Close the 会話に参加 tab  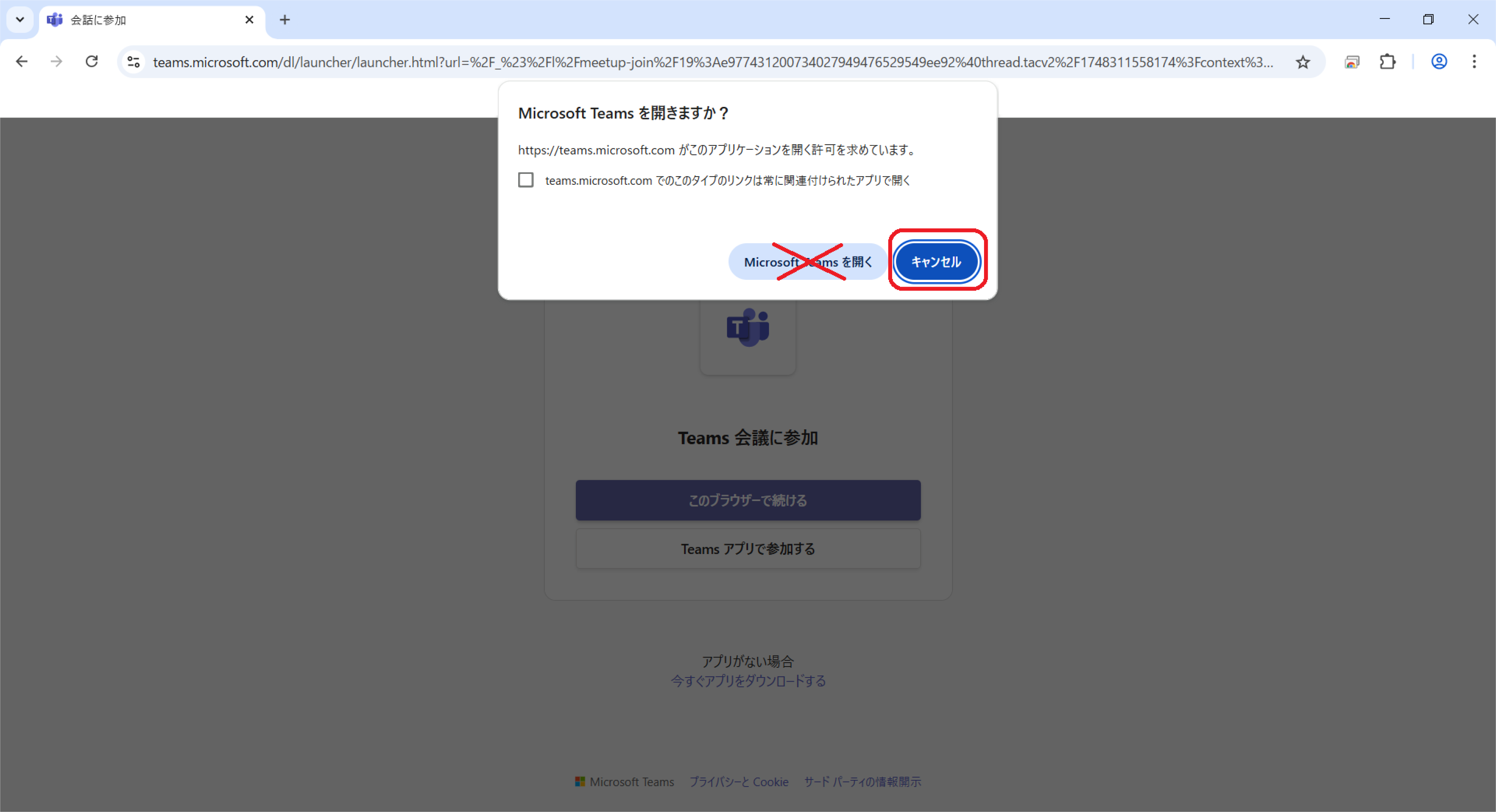[249, 20]
